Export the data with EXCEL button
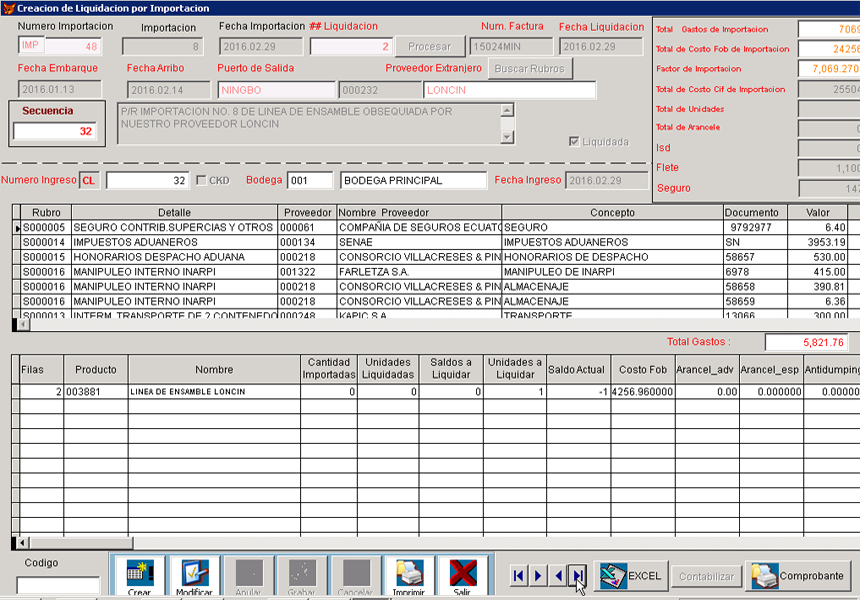 [x=632, y=576]
